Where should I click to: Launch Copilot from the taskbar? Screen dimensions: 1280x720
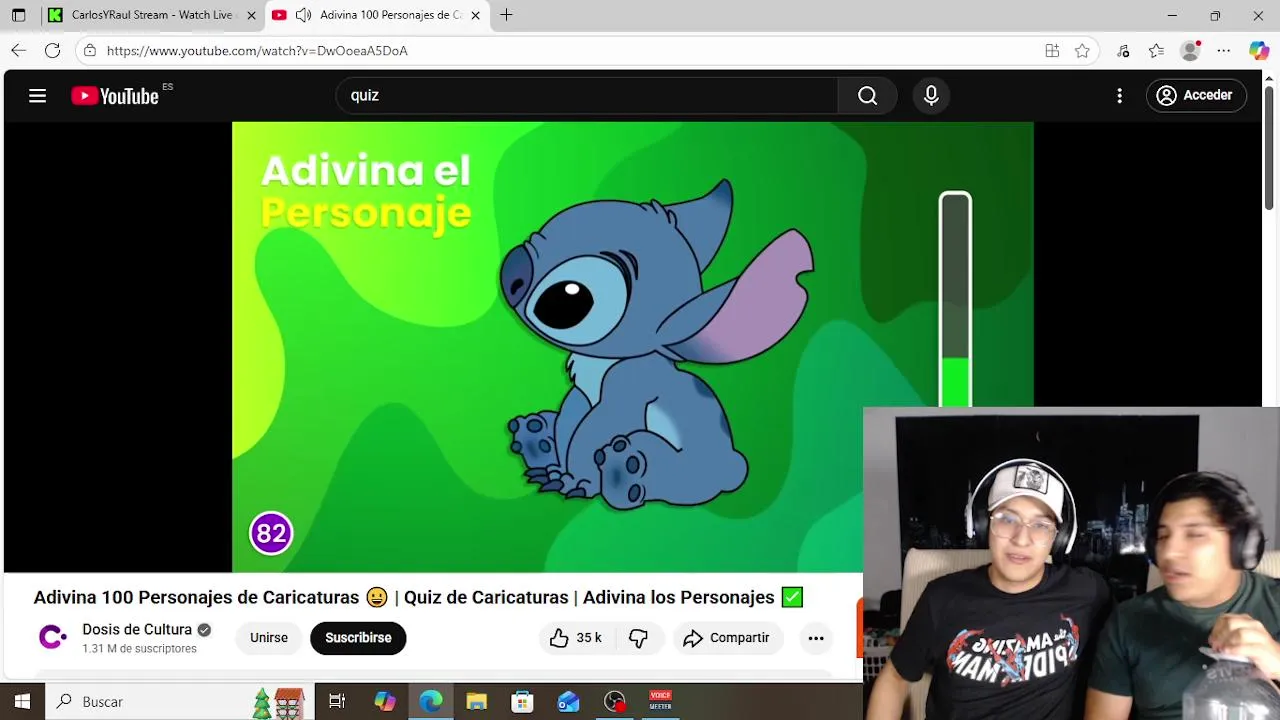coord(384,702)
